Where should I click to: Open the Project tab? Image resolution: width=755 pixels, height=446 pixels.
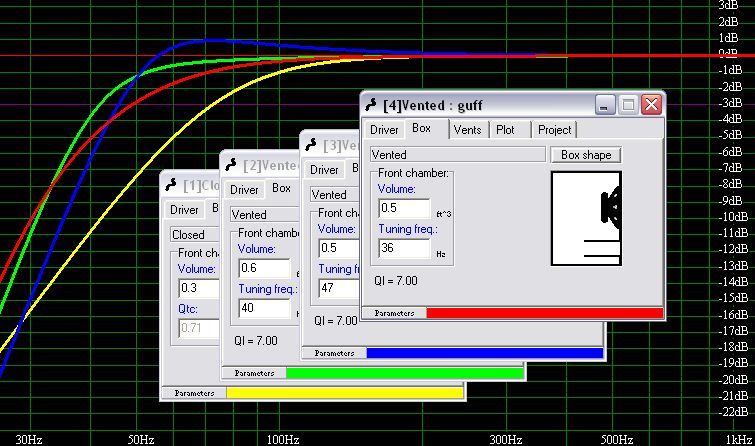554,130
